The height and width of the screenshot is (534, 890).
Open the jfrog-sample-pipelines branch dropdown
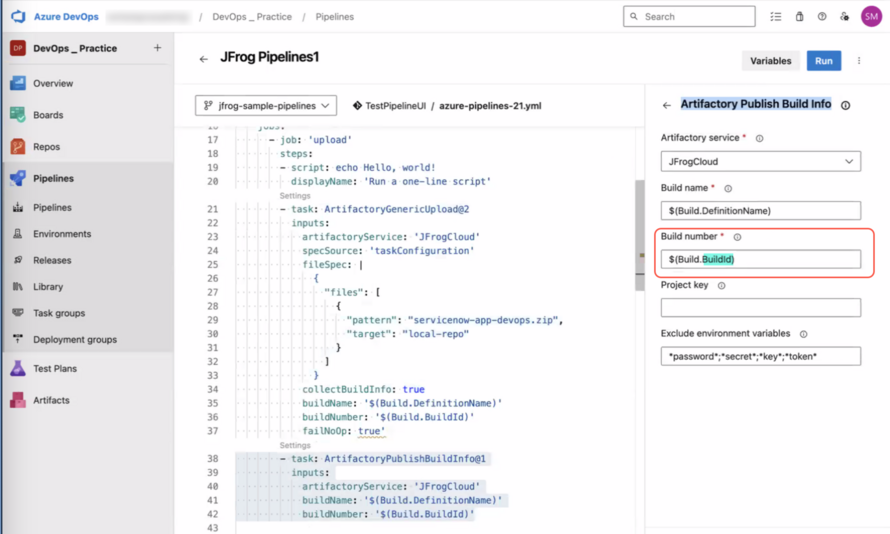(266, 106)
